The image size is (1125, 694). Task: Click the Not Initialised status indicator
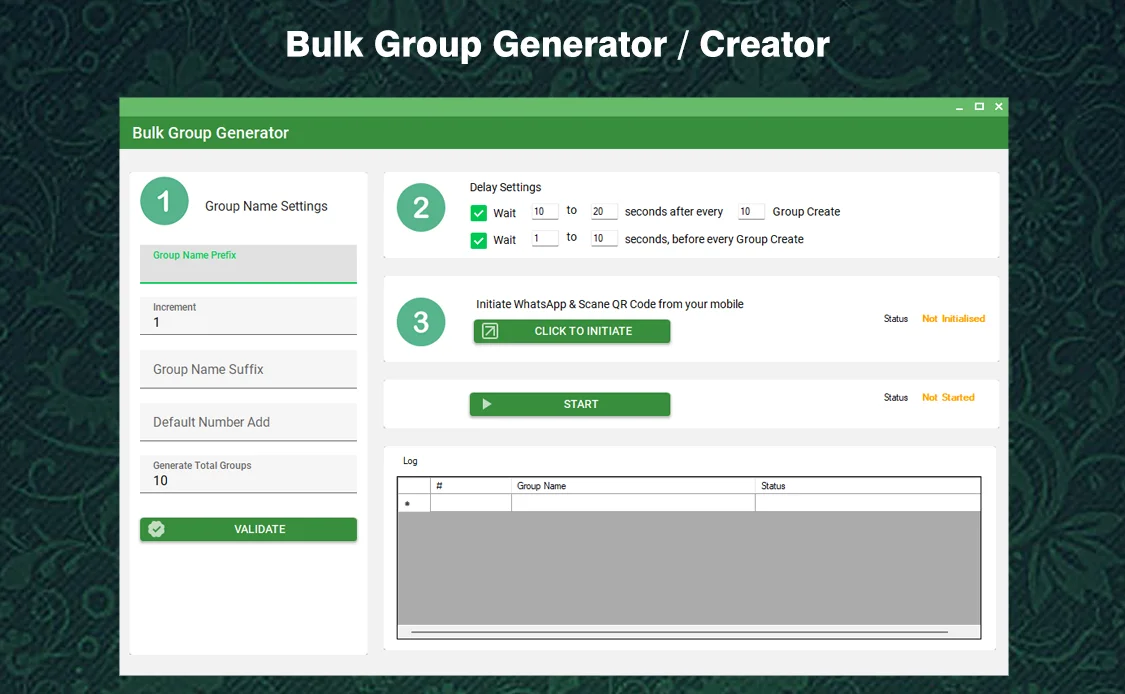click(x=953, y=318)
